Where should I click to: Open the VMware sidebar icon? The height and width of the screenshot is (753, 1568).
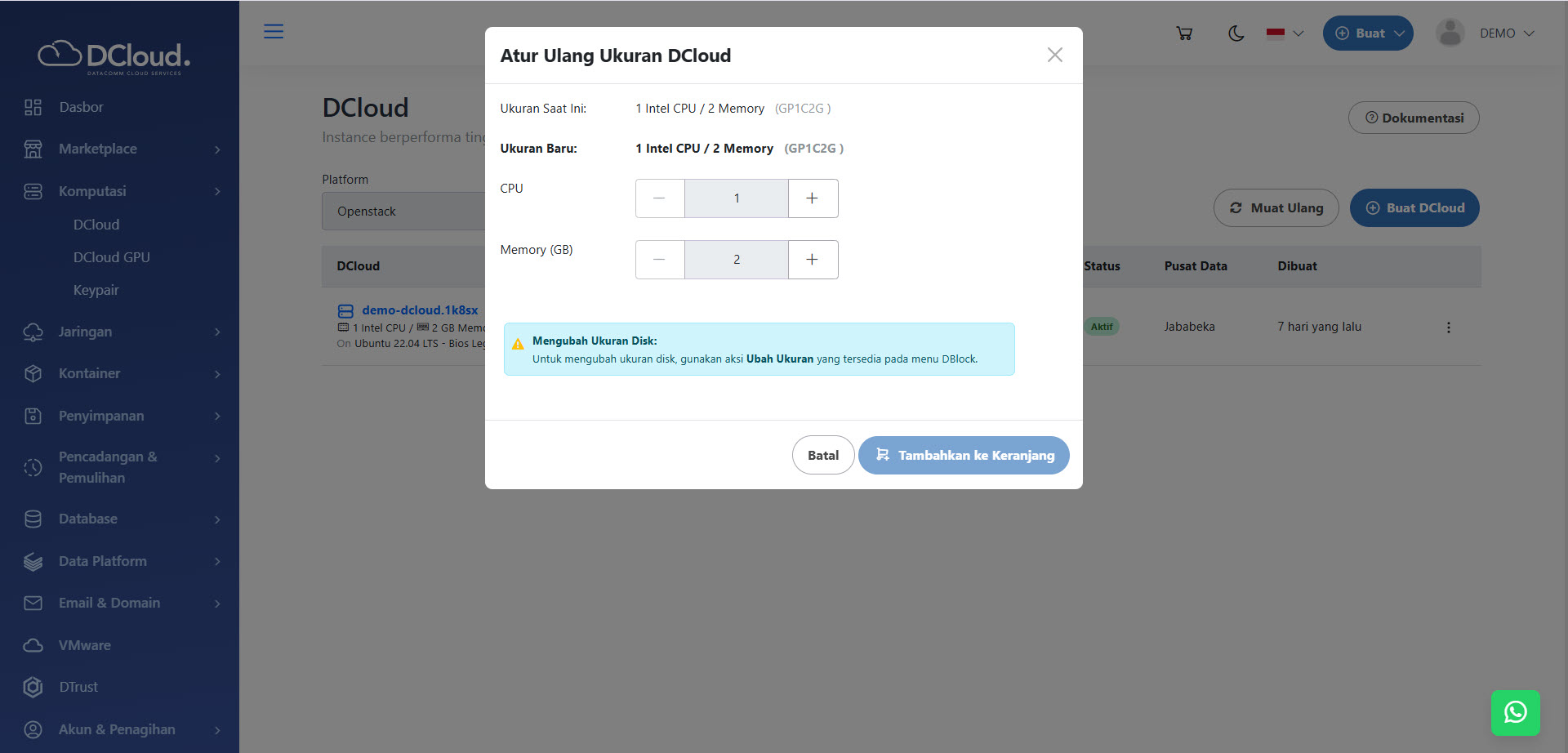33,645
